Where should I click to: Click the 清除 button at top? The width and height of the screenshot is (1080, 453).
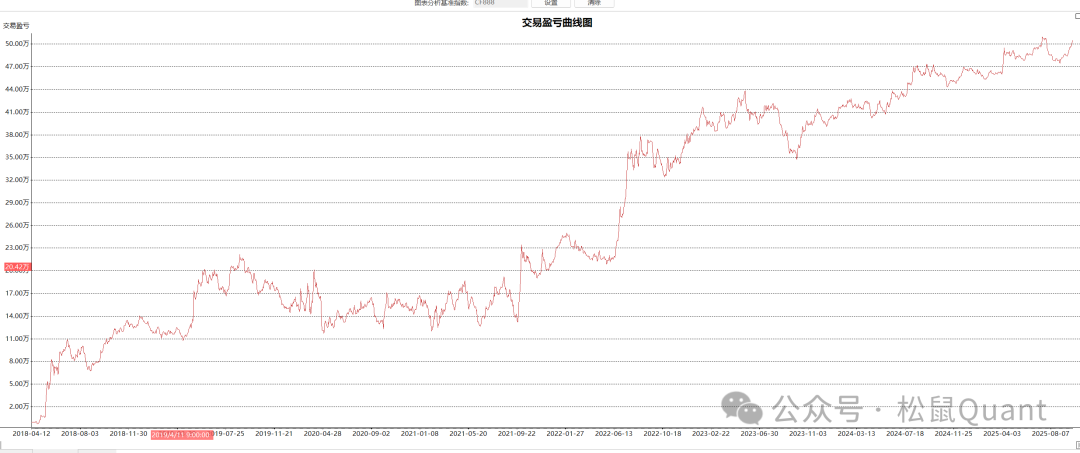[594, 3]
